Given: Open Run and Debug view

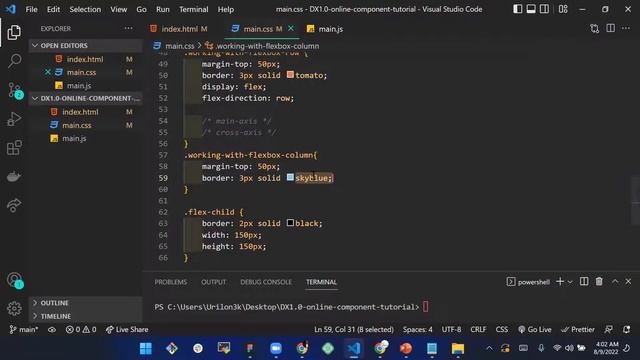Looking at the screenshot, I should coord(14,119).
